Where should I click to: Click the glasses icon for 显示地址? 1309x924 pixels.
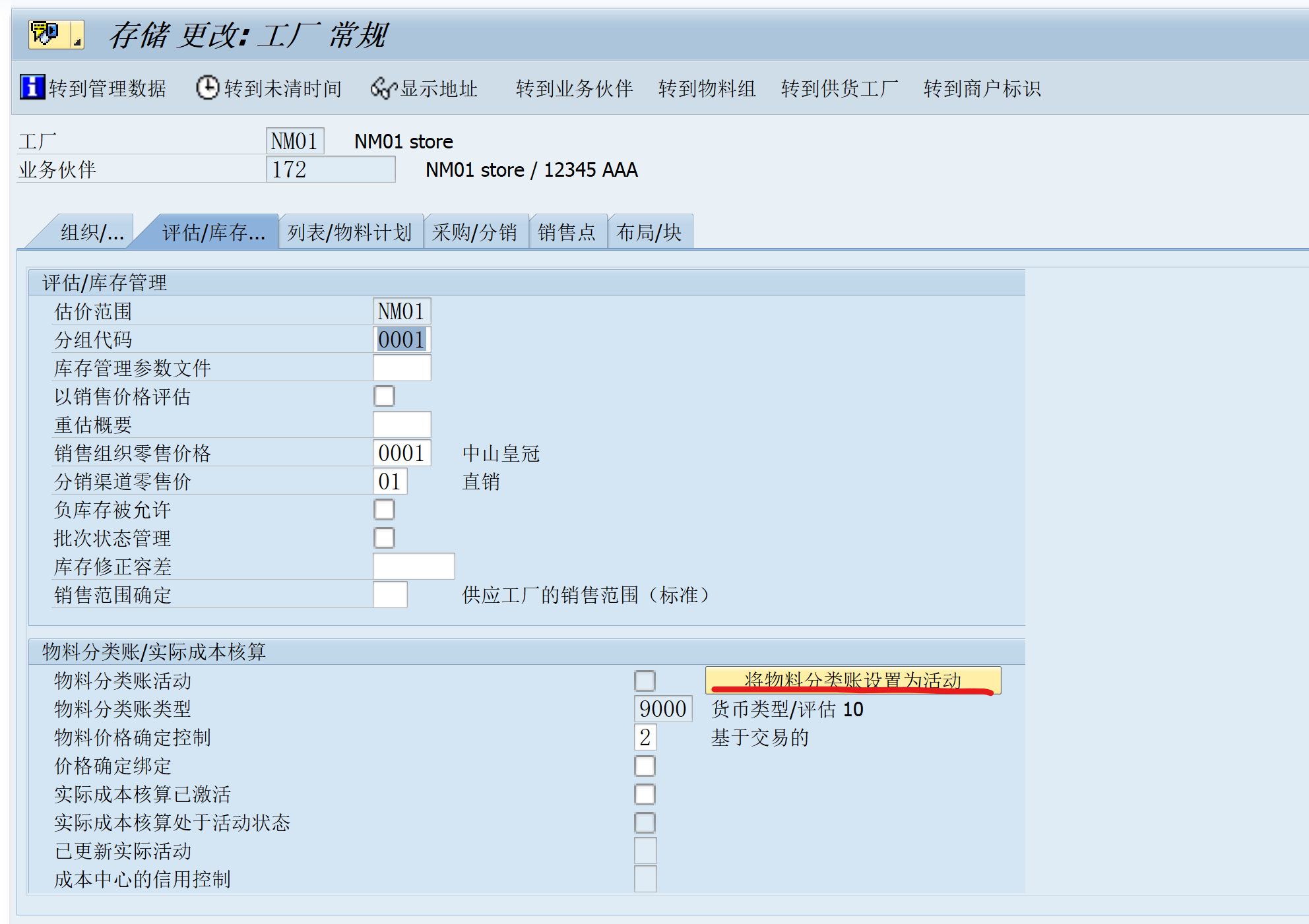click(x=383, y=88)
